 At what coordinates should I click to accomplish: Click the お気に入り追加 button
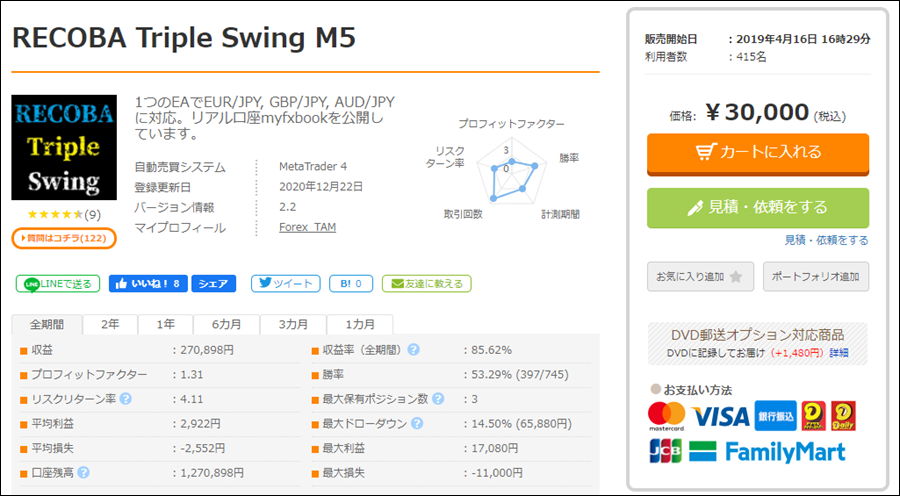tap(700, 277)
